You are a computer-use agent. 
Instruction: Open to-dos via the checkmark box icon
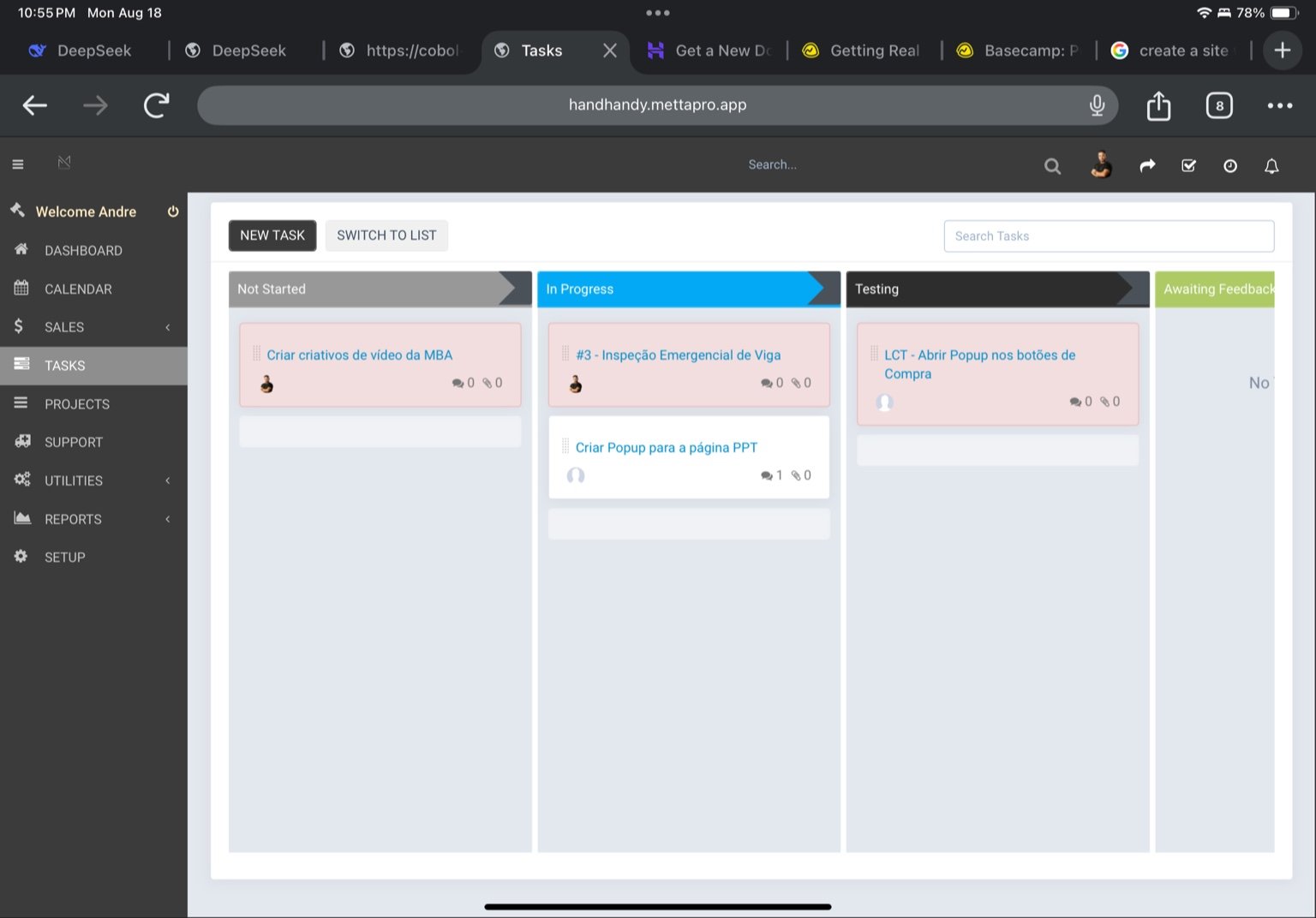tap(1189, 165)
